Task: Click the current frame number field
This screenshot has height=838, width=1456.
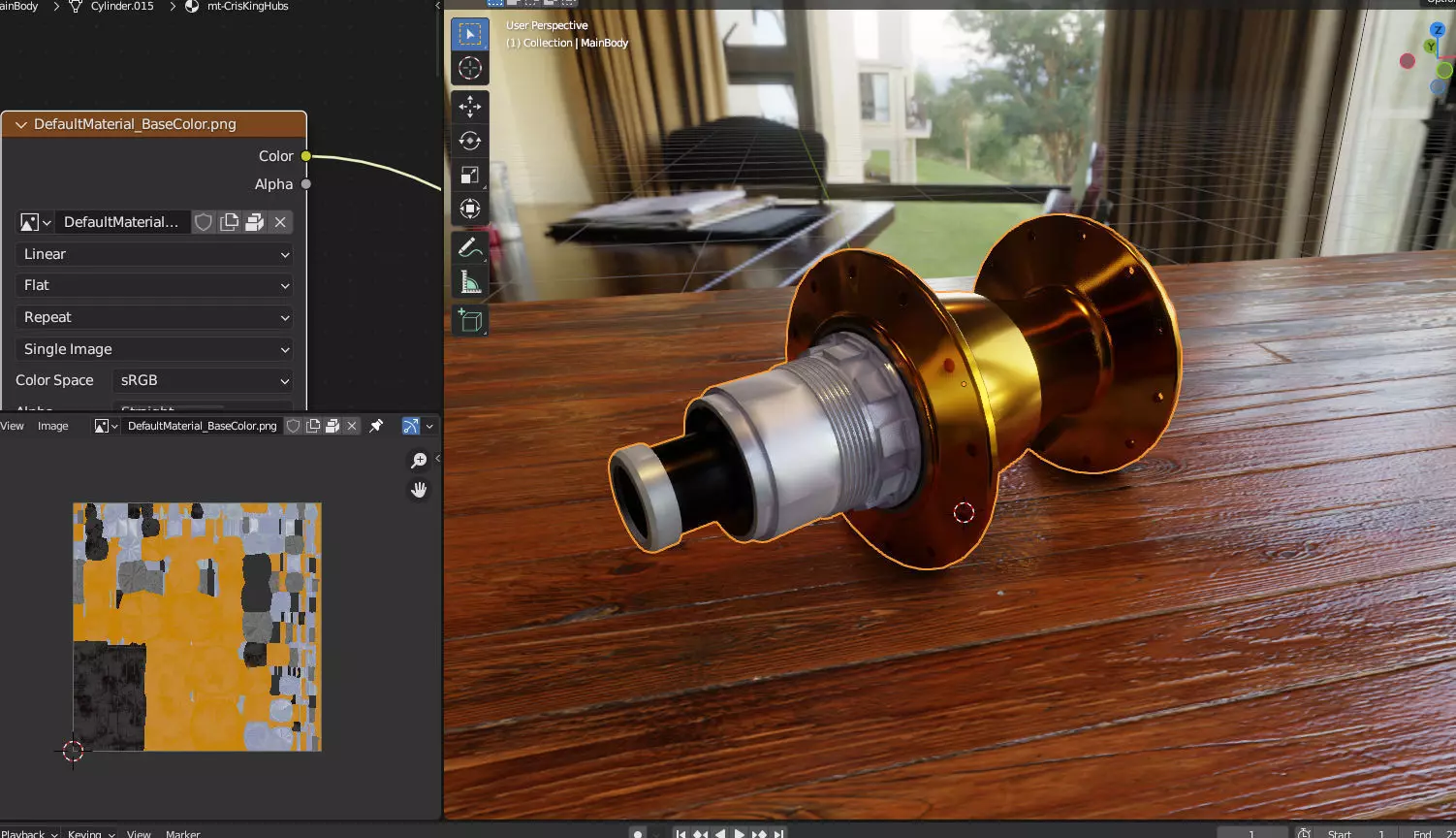Action: pos(1252,833)
